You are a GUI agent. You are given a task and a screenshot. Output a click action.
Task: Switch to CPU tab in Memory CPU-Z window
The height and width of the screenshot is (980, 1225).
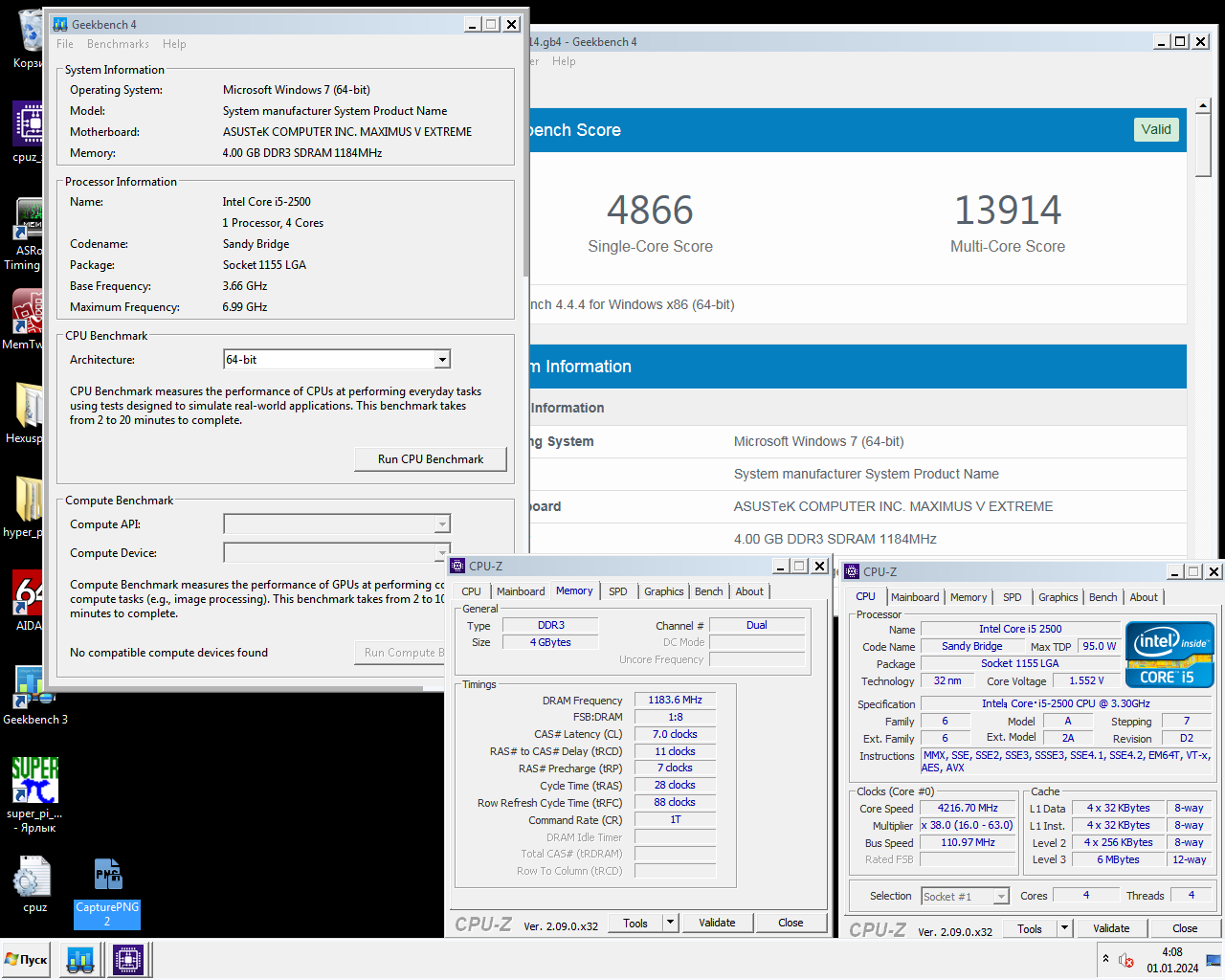click(471, 591)
